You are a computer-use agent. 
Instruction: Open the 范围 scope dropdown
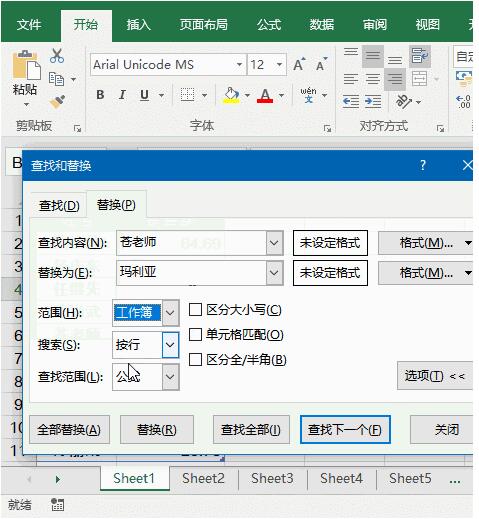(170, 313)
